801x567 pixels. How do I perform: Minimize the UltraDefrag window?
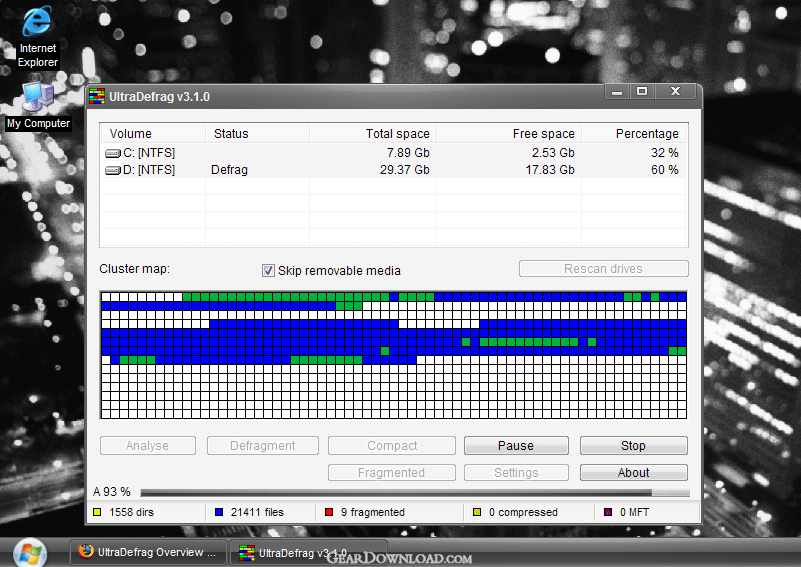click(x=617, y=91)
